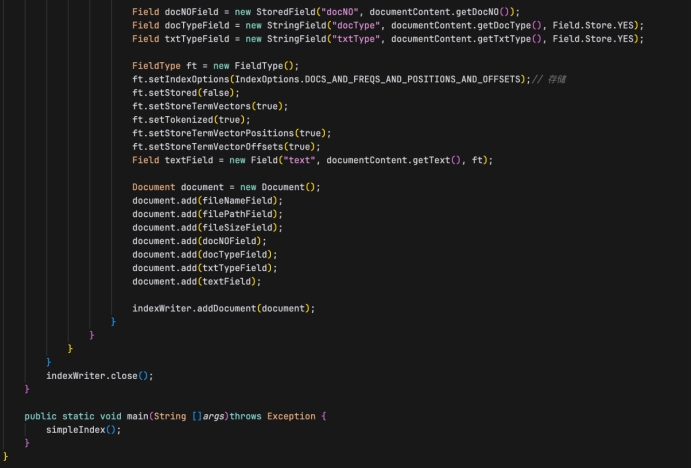
Task: Click the document.add(fileNameField) line
Action: [x=207, y=200]
